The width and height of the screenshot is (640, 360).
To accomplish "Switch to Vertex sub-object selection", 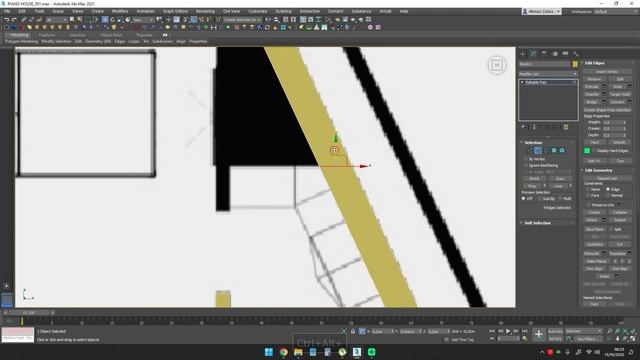I will click(x=530, y=151).
